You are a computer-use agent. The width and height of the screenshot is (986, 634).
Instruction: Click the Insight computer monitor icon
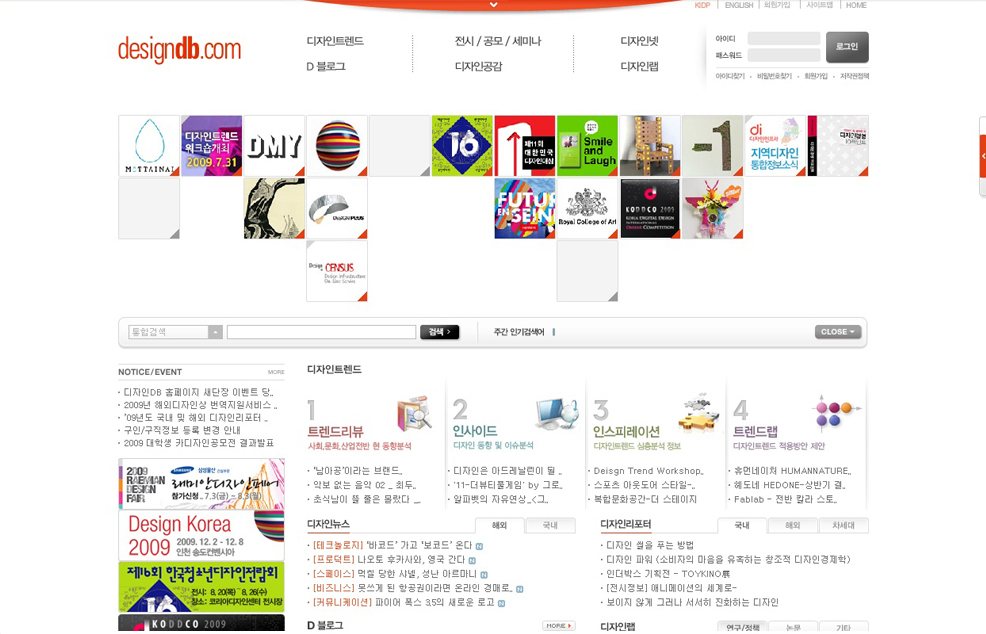[x=555, y=412]
